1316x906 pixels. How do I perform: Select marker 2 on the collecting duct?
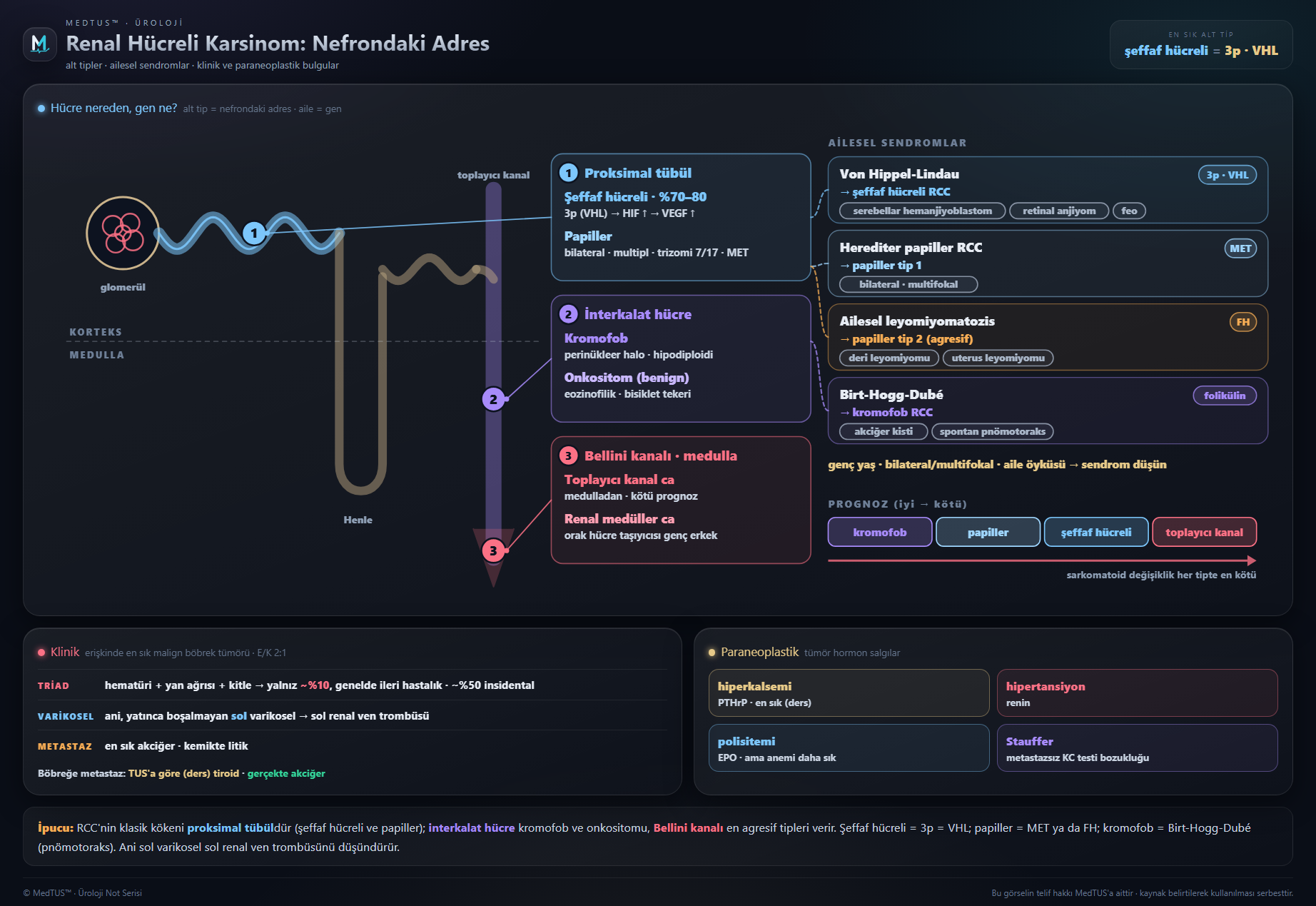coord(493,399)
